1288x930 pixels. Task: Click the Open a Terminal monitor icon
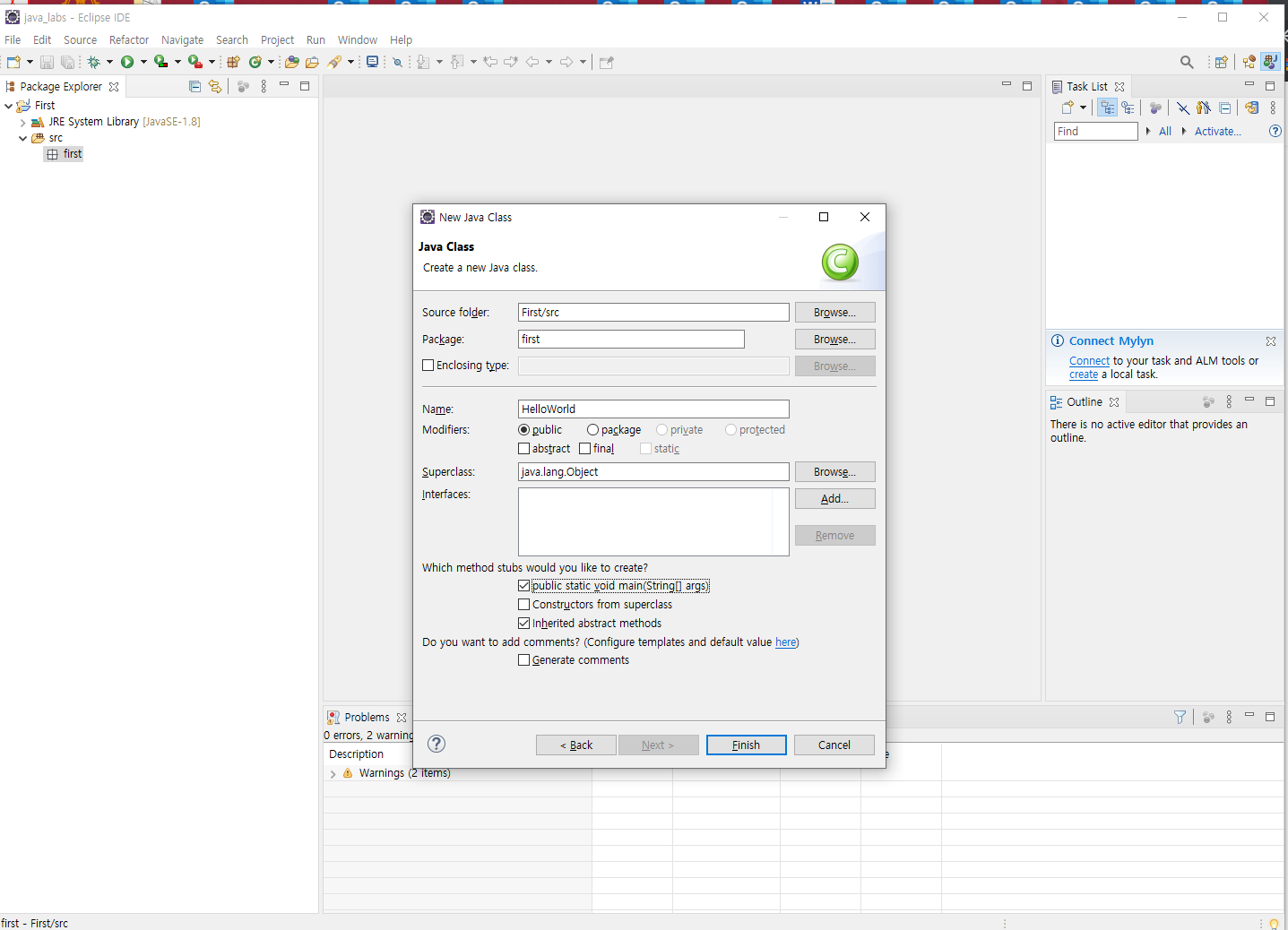(373, 62)
